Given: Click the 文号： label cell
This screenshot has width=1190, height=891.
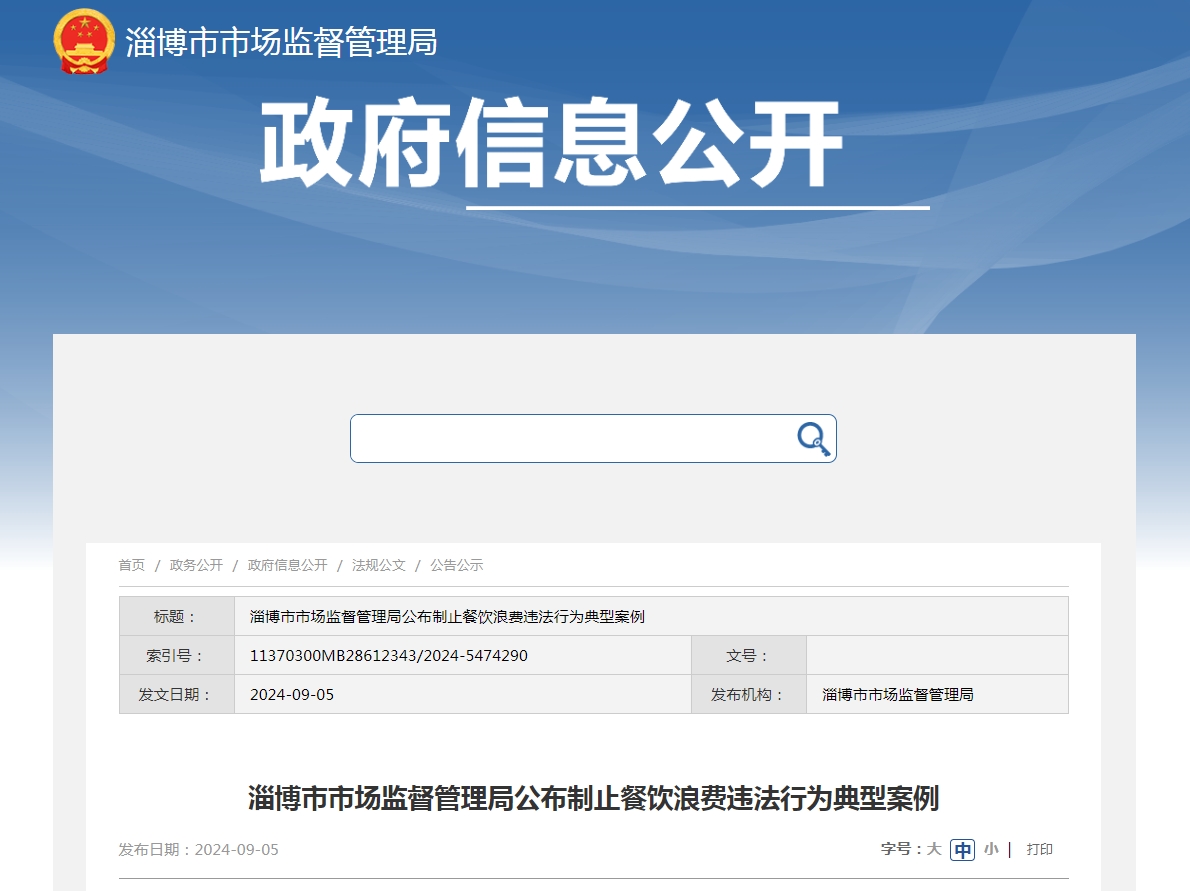Looking at the screenshot, I should pyautogui.click(x=749, y=656).
